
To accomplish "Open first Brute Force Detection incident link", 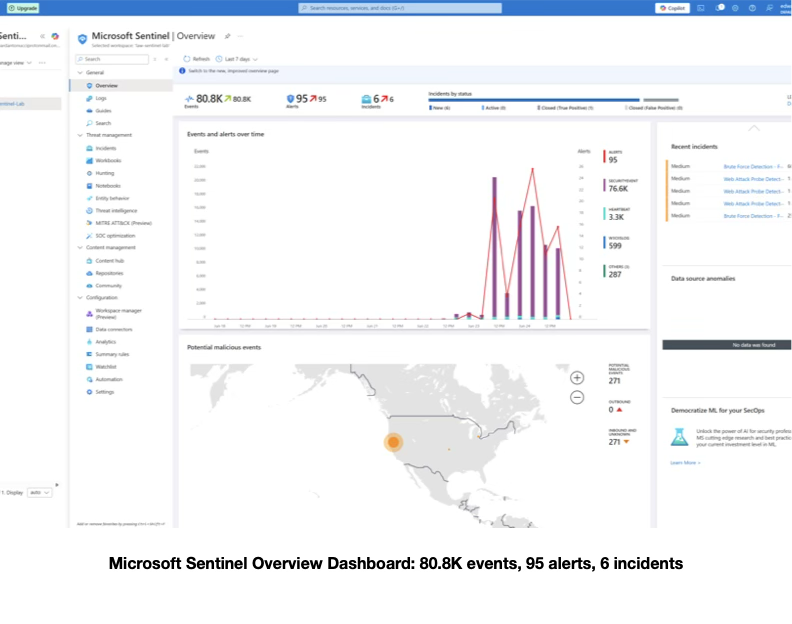I will tap(753, 167).
